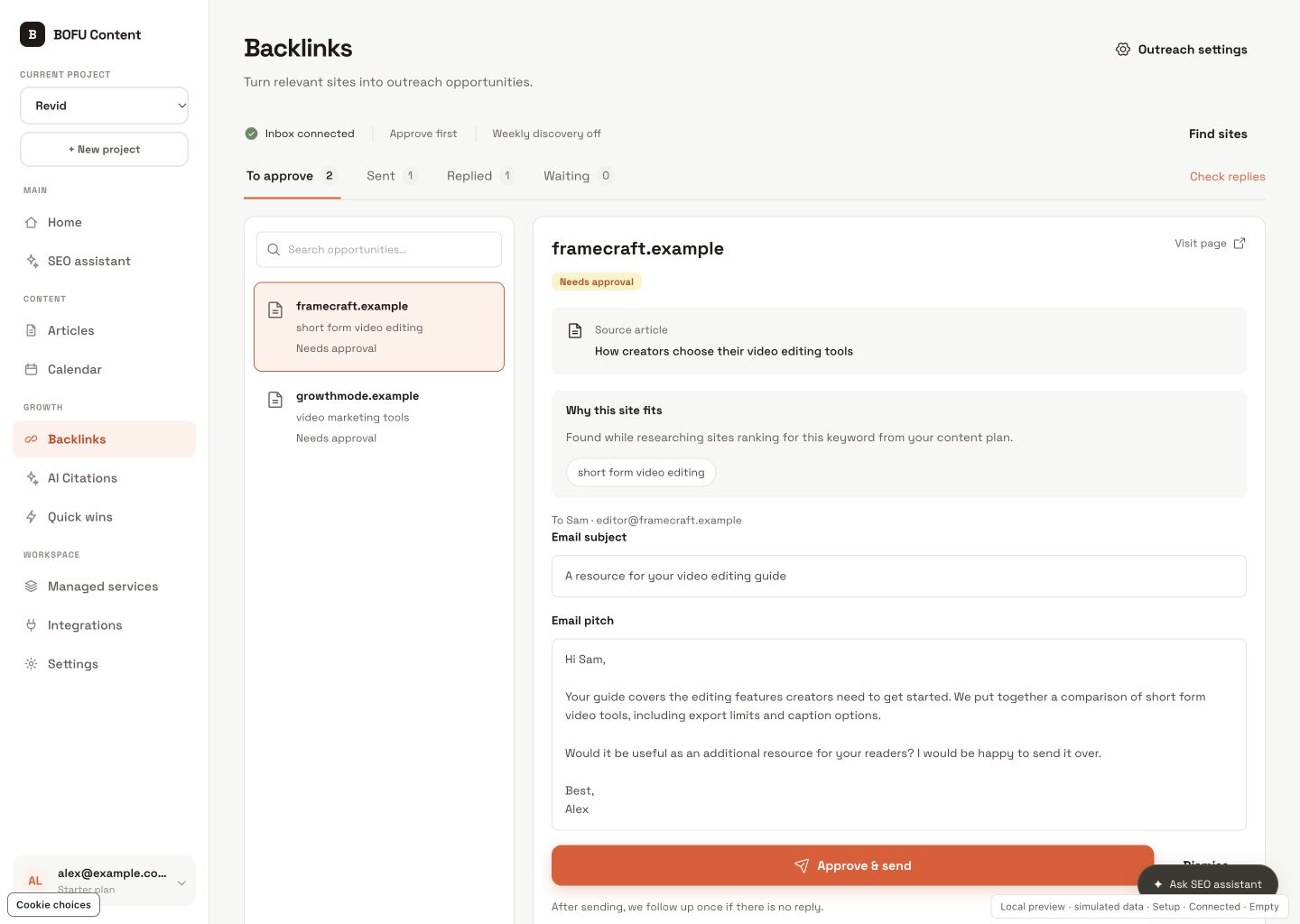
Task: Click the sparkle icon on Ask SEO assistant
Action: pos(1158,884)
